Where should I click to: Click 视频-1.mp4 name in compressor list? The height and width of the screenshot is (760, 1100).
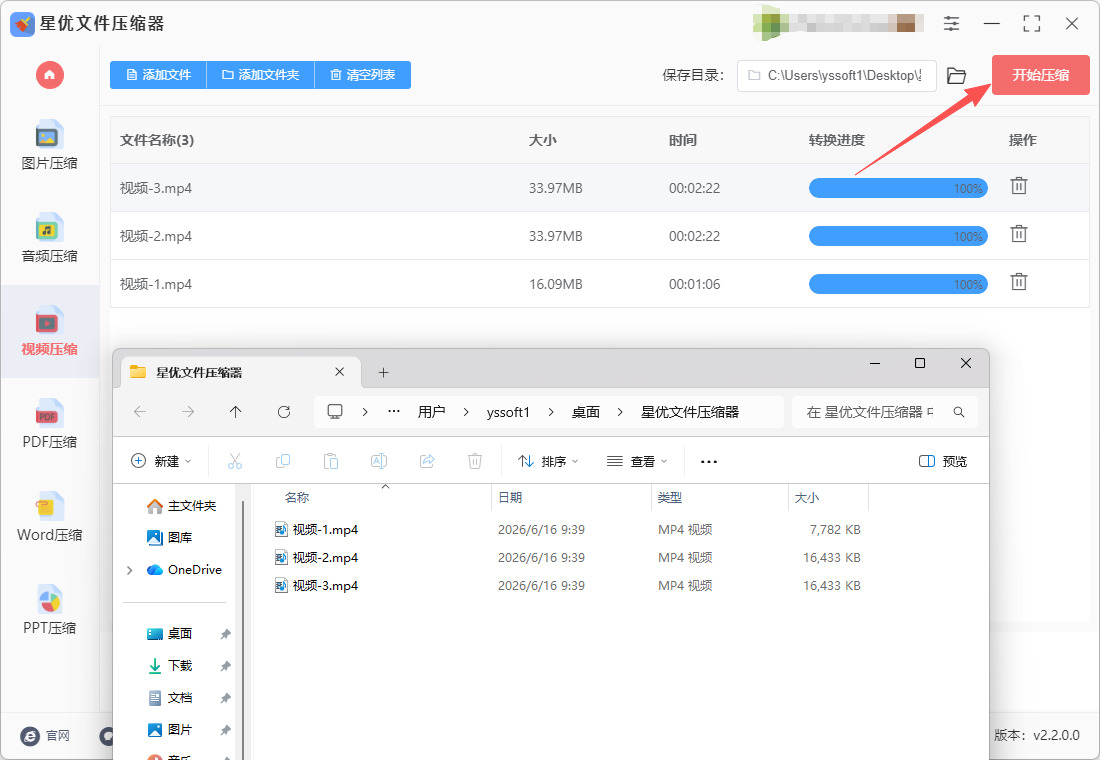[x=156, y=284]
